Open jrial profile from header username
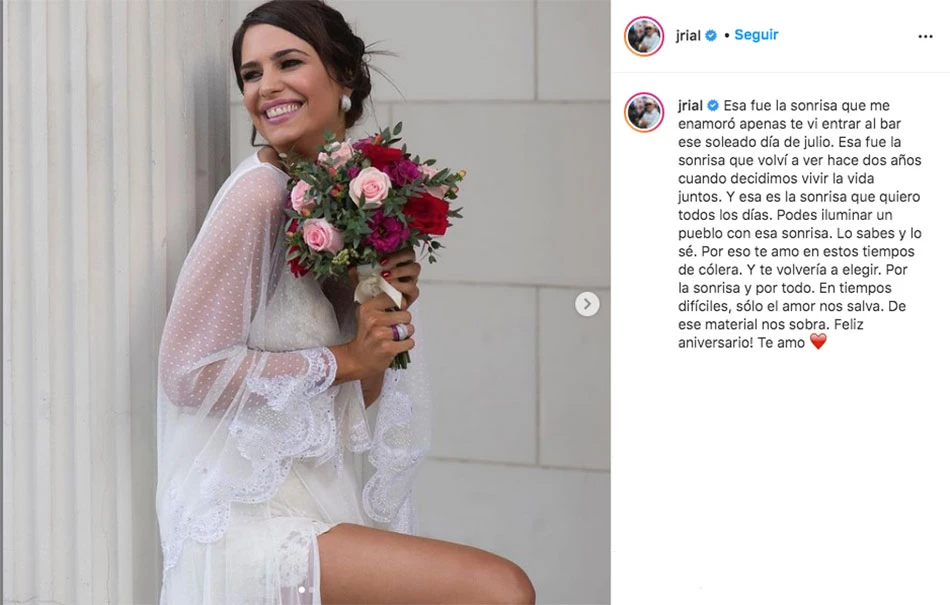The height and width of the screenshot is (605, 950). click(x=688, y=35)
